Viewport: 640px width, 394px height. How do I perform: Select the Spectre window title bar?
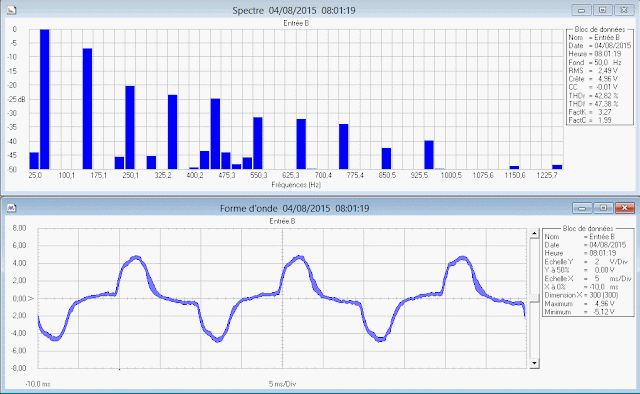tap(294, 10)
